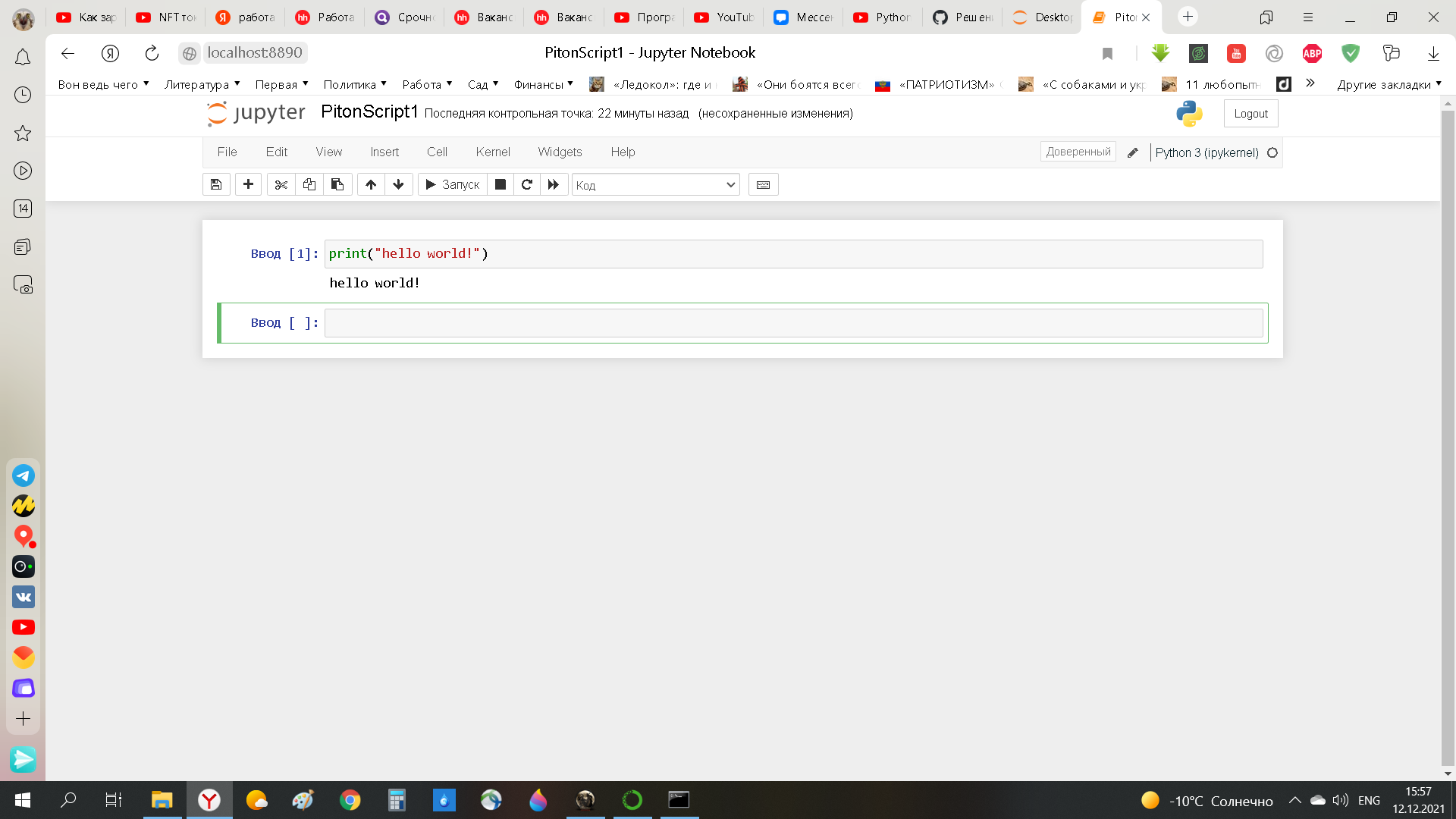Toggle the Доверенный trusted notebook indicator

(x=1078, y=152)
